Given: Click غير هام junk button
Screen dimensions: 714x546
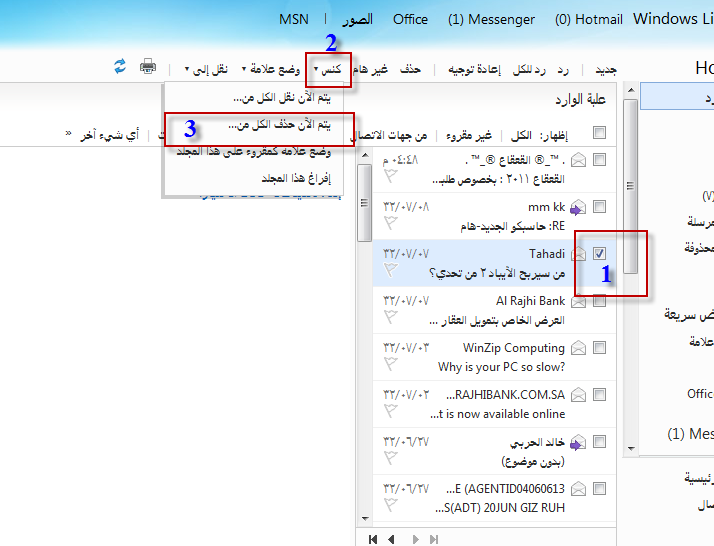Looking at the screenshot, I should pos(370,69).
